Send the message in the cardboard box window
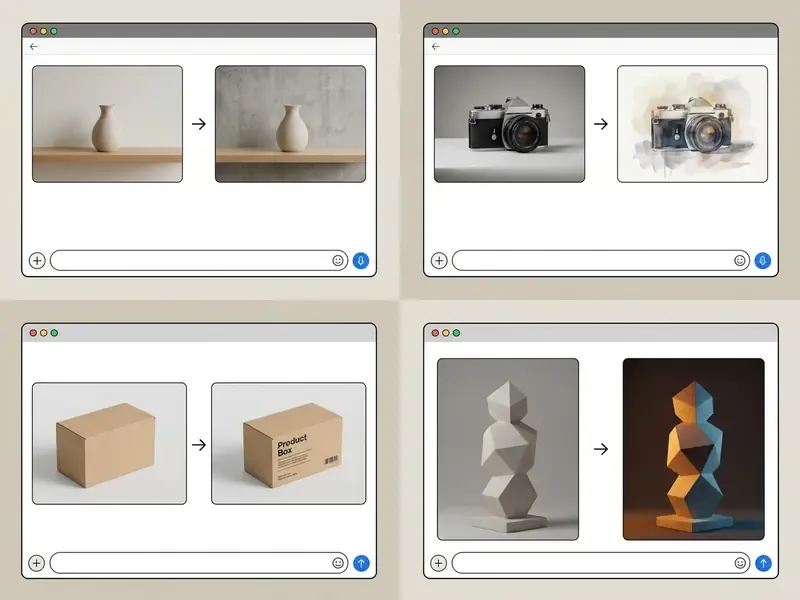The width and height of the screenshot is (800, 600). [361, 563]
